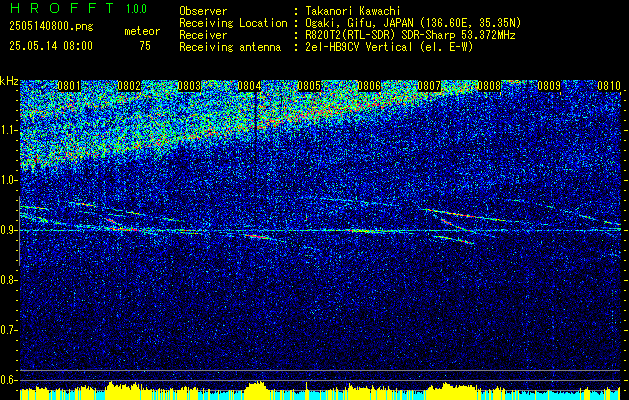Click observer name Takanori Kawachi

[x=355, y=11]
